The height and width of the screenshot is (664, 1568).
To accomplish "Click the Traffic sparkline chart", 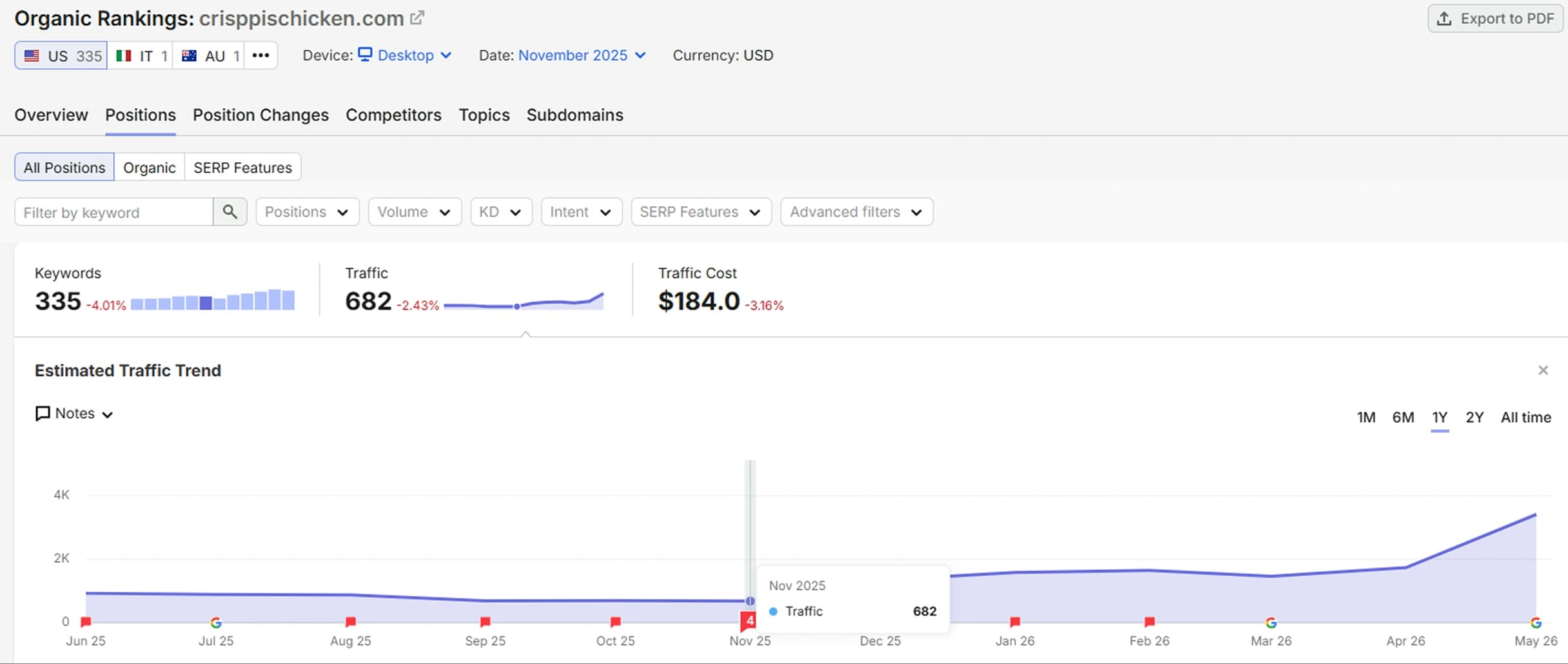I will [524, 301].
